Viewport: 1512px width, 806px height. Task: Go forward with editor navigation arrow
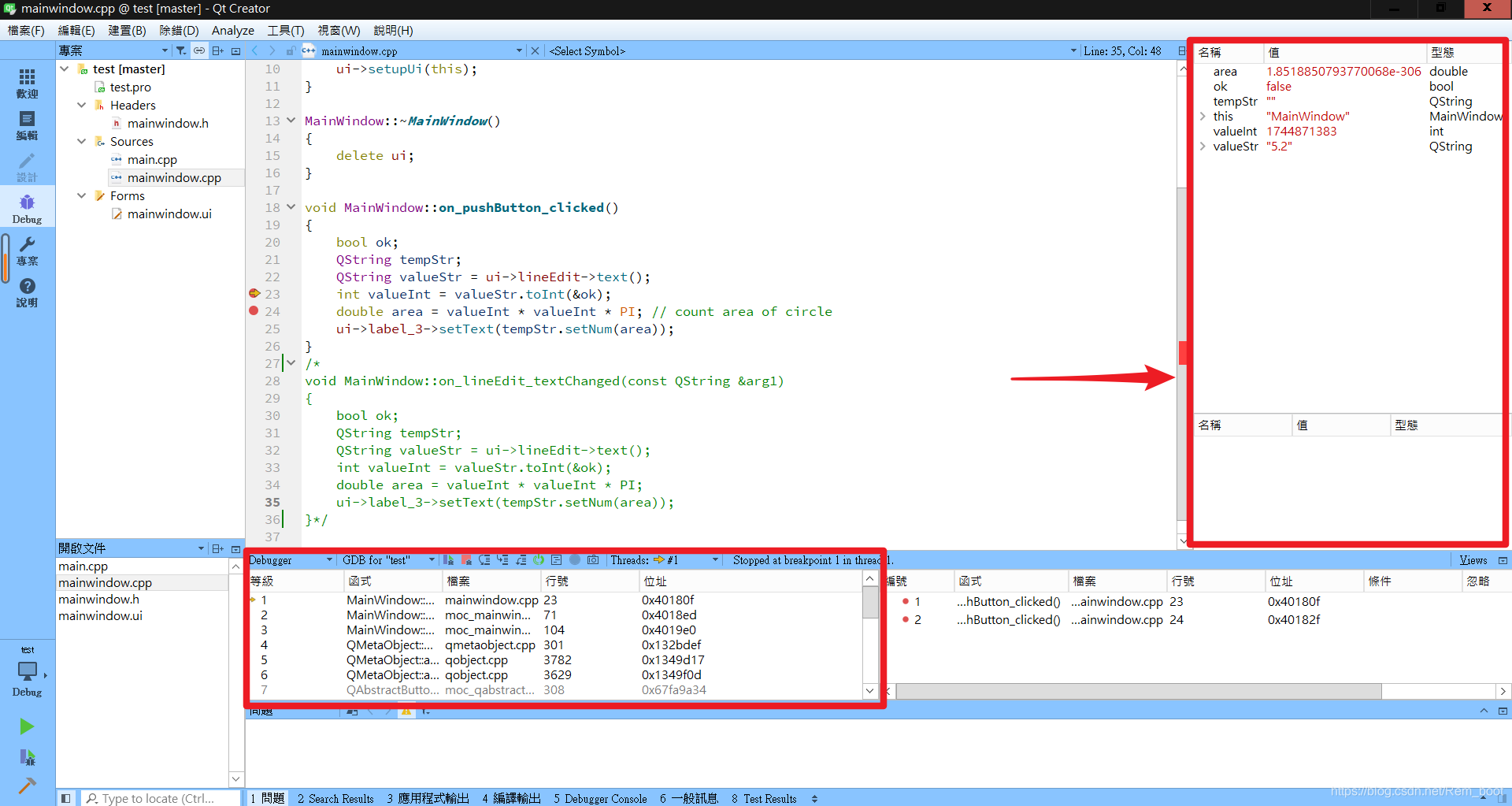point(272,50)
